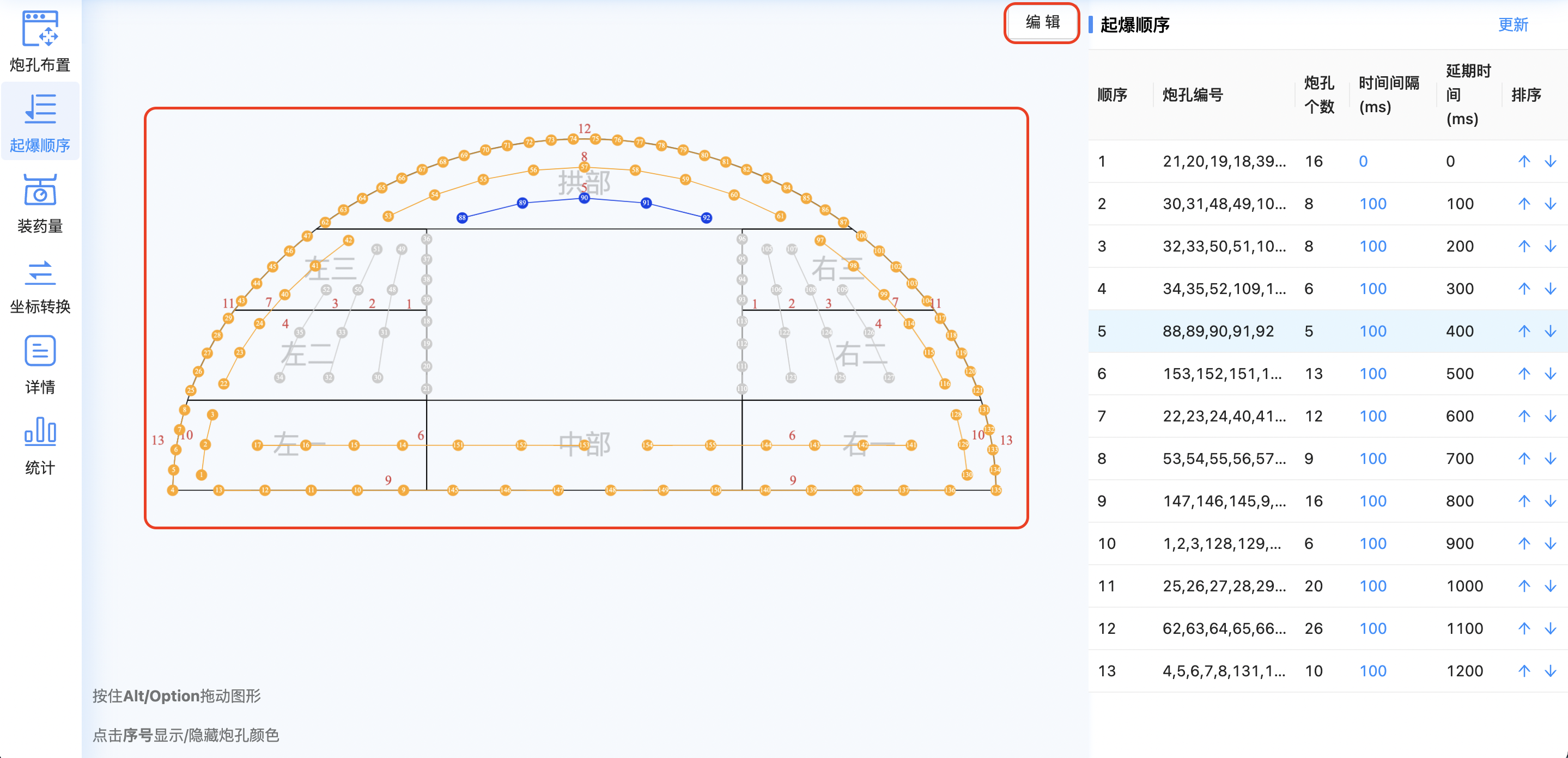This screenshot has height=758, width=1568.
Task: Move sequence row 1 down
Action: [x=1551, y=161]
